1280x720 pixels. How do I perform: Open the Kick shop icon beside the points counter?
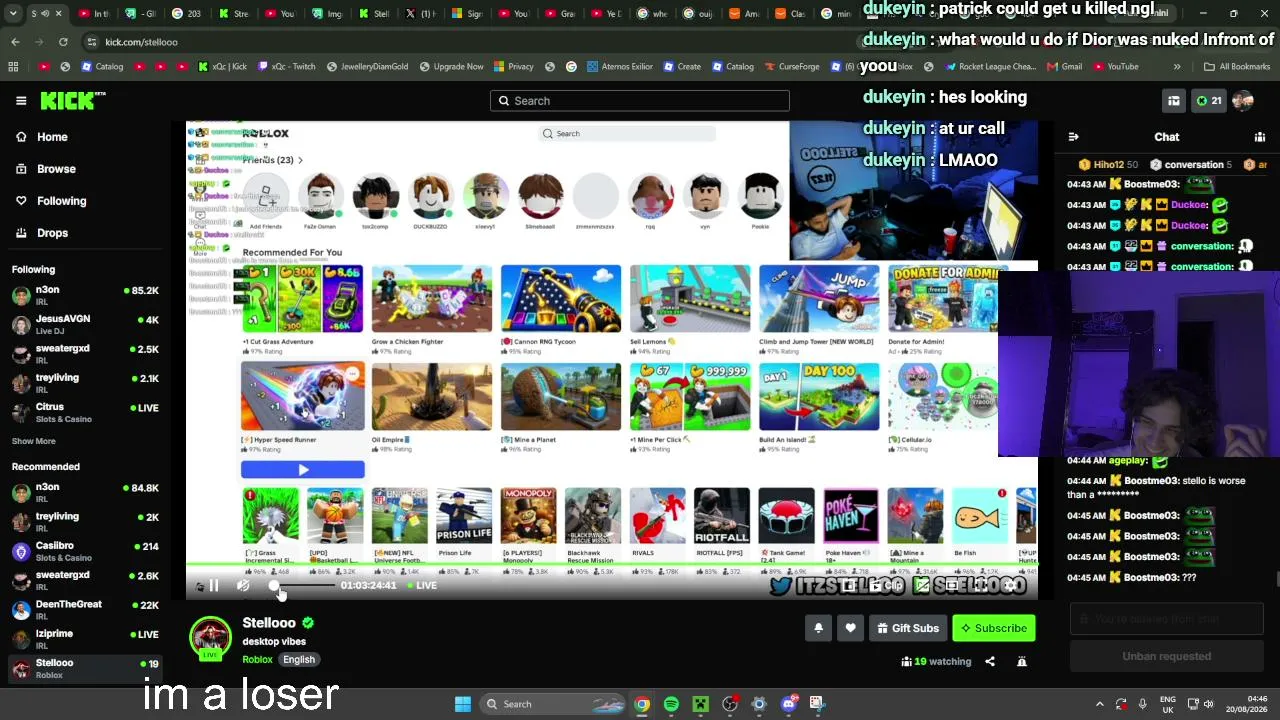1174,101
